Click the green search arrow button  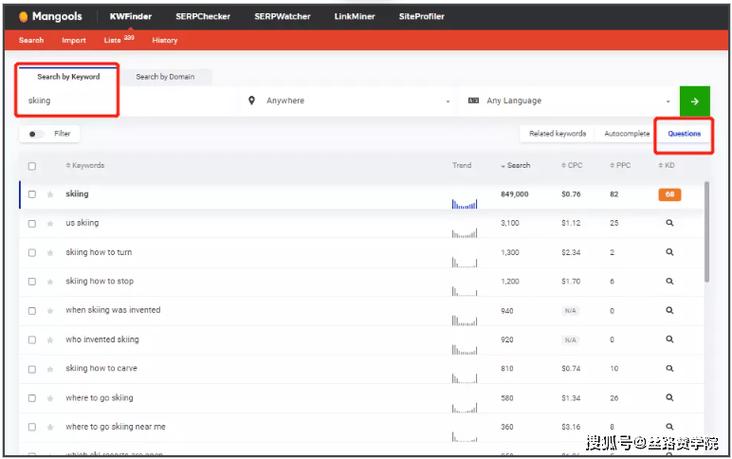[x=695, y=101]
